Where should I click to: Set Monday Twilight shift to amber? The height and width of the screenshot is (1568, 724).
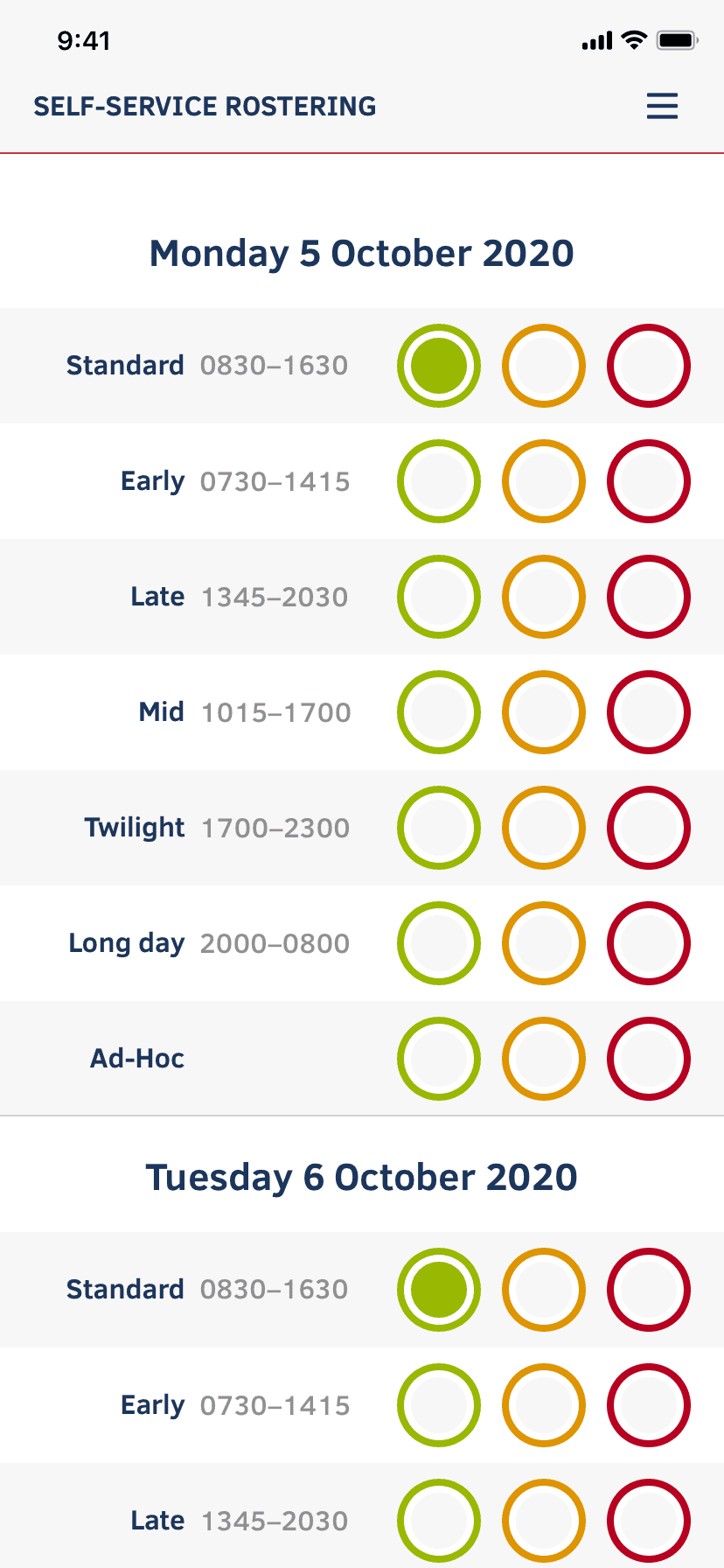click(x=544, y=828)
